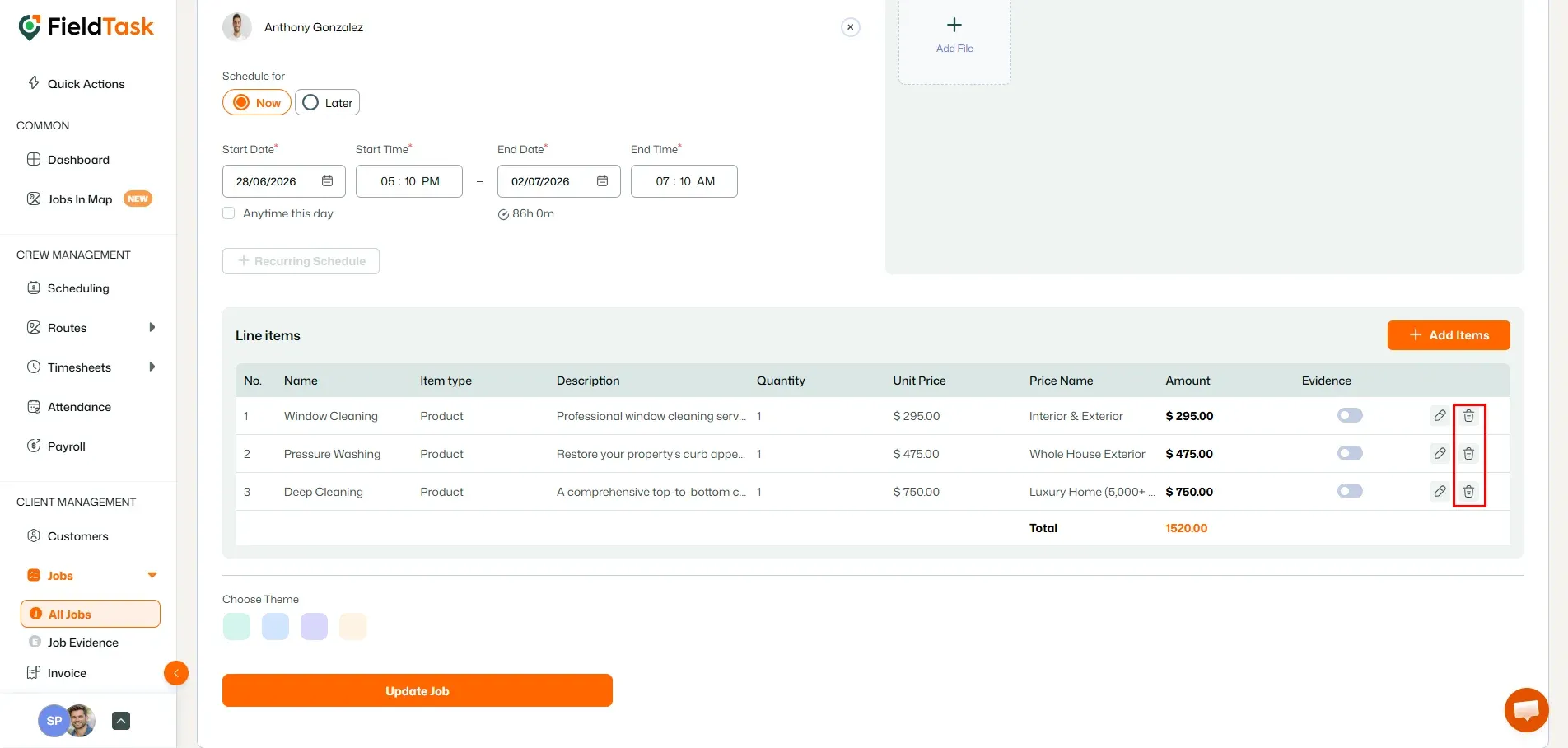Viewport: 1568px width, 748px height.
Task: Check Anytime this day checkbox
Action: (229, 213)
